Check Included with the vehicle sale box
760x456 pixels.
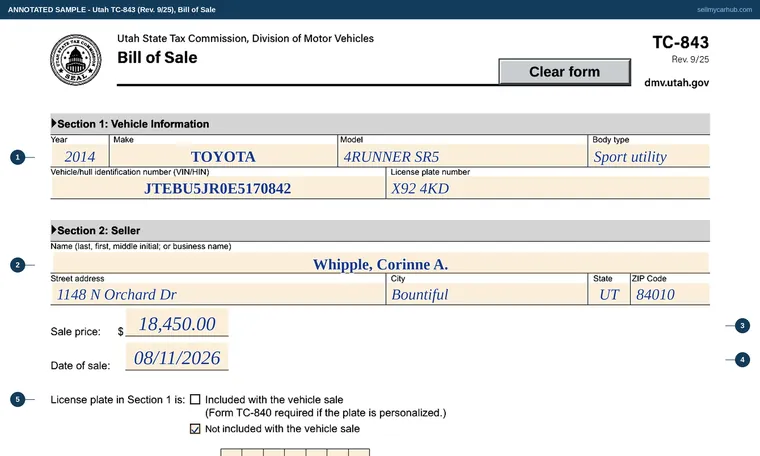coord(195,399)
